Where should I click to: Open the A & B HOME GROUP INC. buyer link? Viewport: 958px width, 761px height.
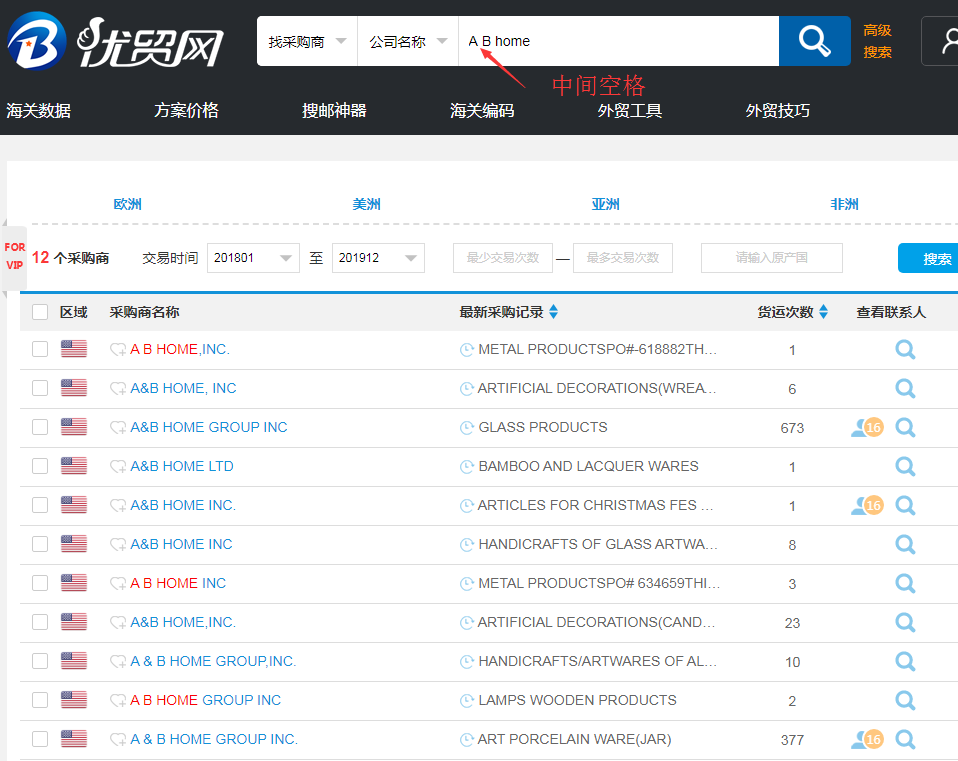(214, 739)
